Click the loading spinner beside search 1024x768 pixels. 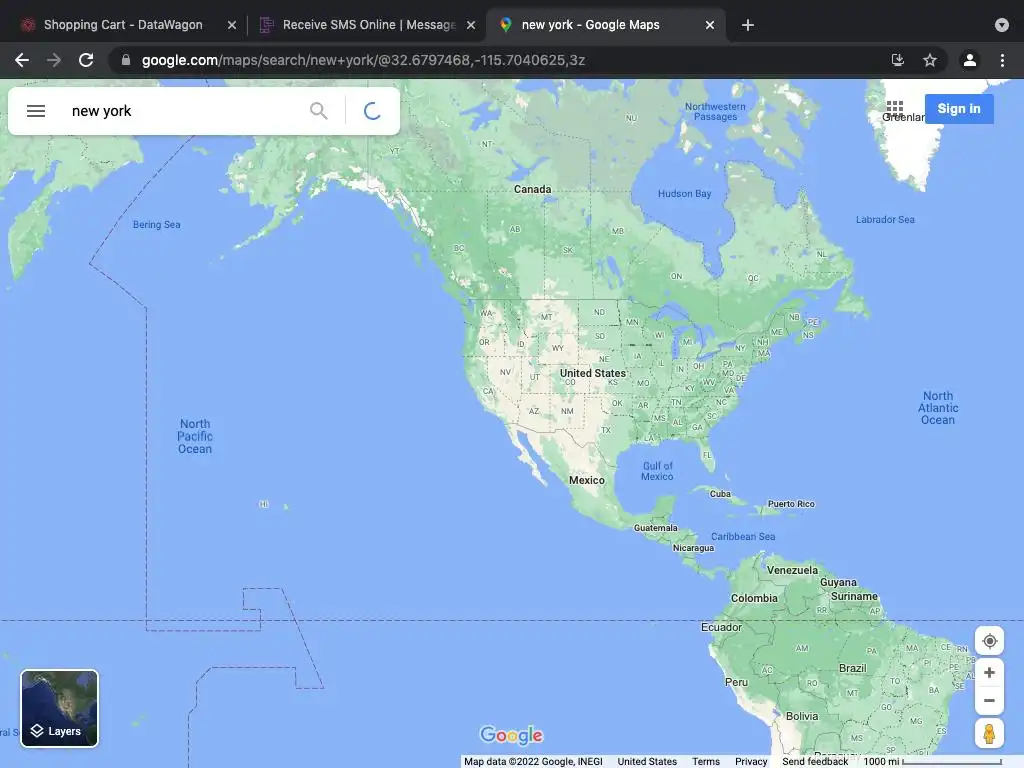372,111
